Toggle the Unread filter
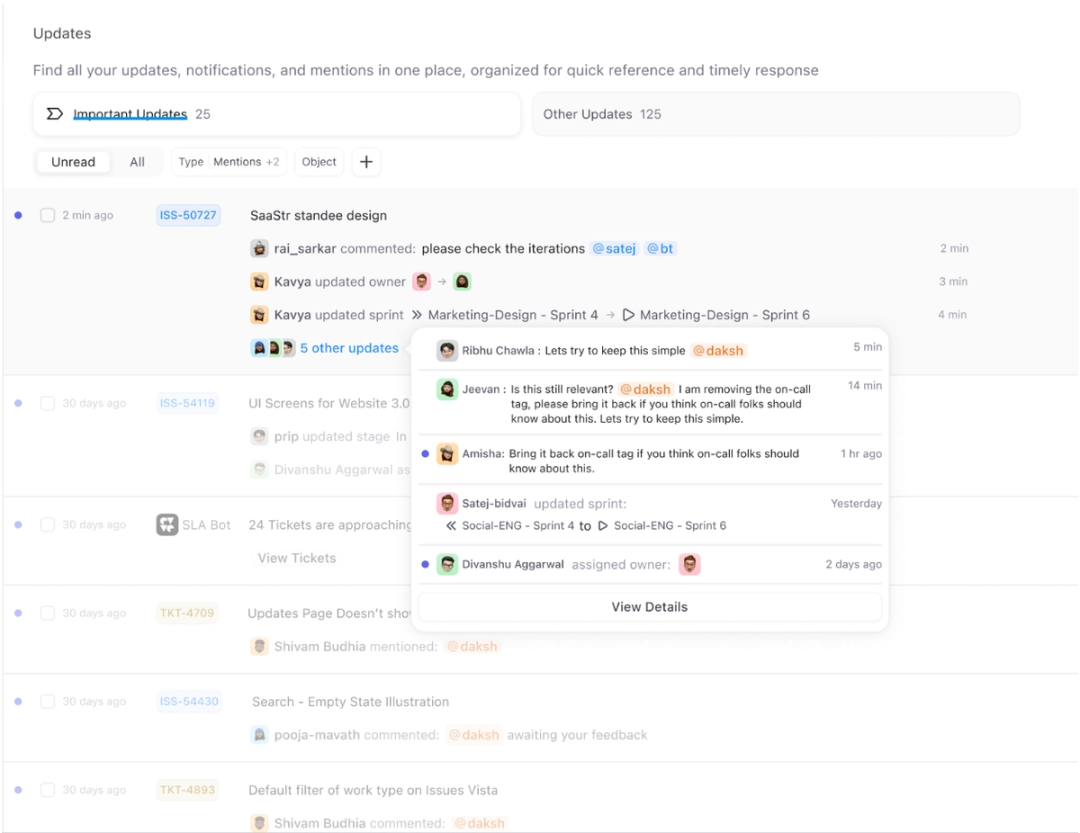1080x833 pixels. click(x=72, y=161)
